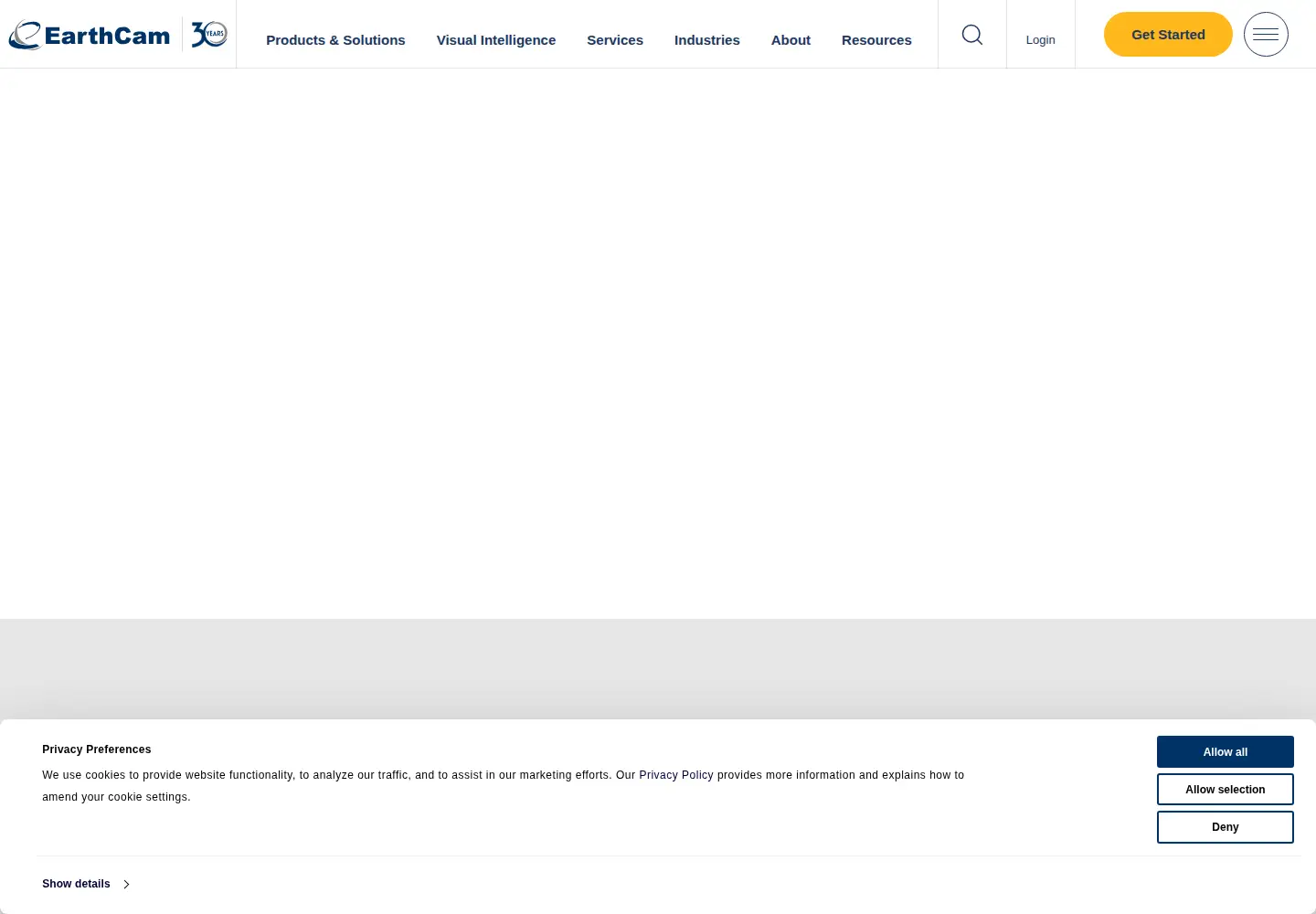The image size is (1316, 914).
Task: Click the Privacy Preferences heading
Action: [97, 749]
